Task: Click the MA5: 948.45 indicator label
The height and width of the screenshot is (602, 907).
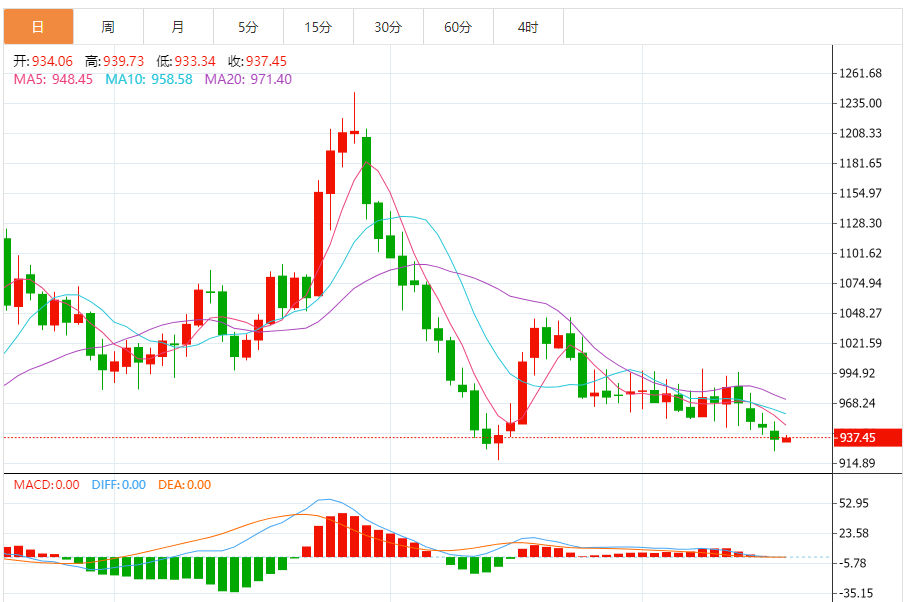Action: click(x=53, y=79)
